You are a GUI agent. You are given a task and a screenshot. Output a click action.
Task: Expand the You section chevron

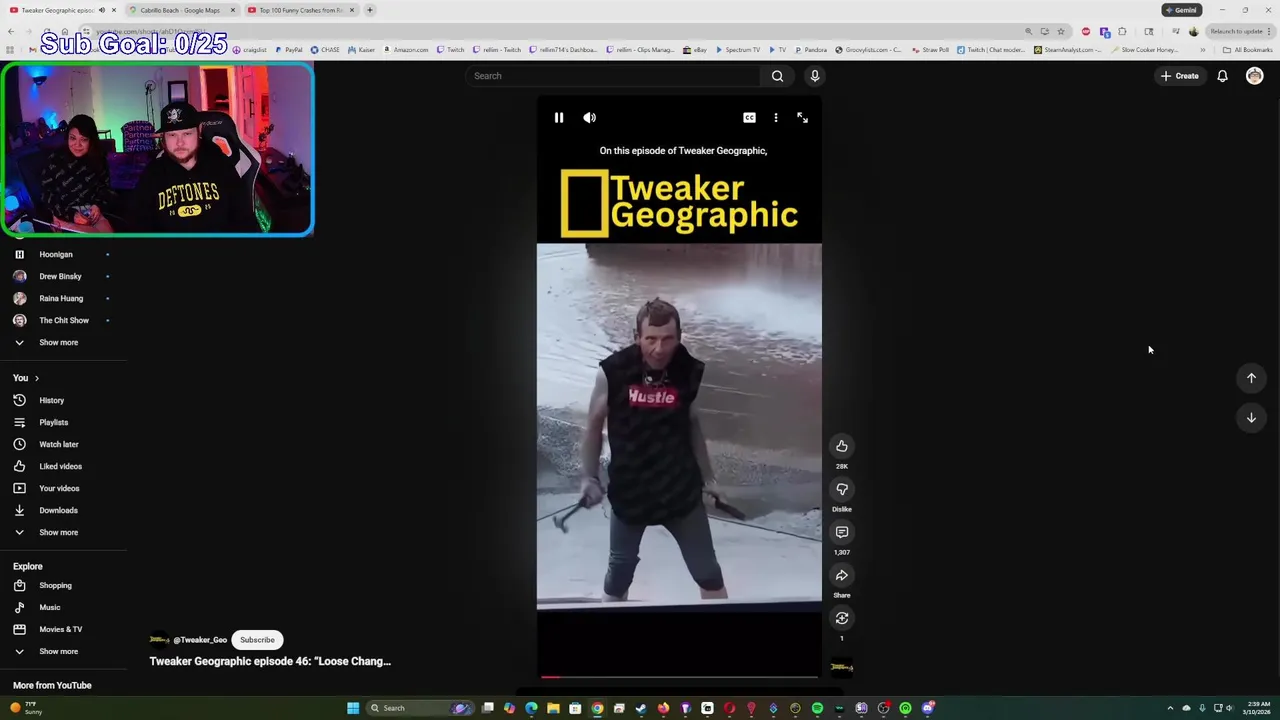click(37, 378)
